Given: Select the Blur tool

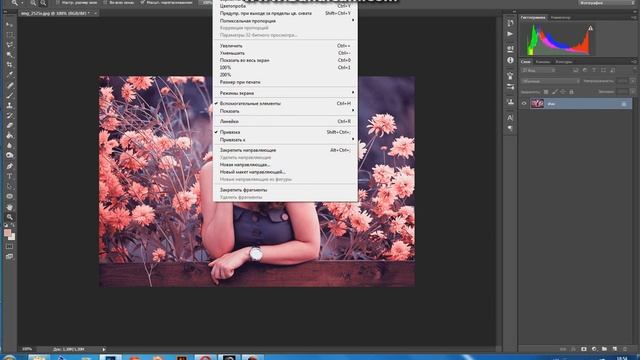Looking at the screenshot, I should coord(9,145).
